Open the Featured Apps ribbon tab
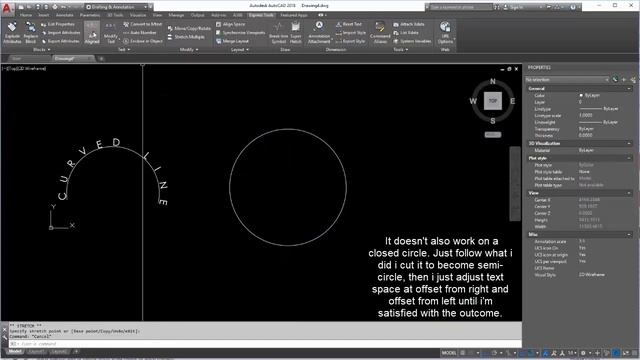The width and height of the screenshot is (640, 360). coord(294,15)
